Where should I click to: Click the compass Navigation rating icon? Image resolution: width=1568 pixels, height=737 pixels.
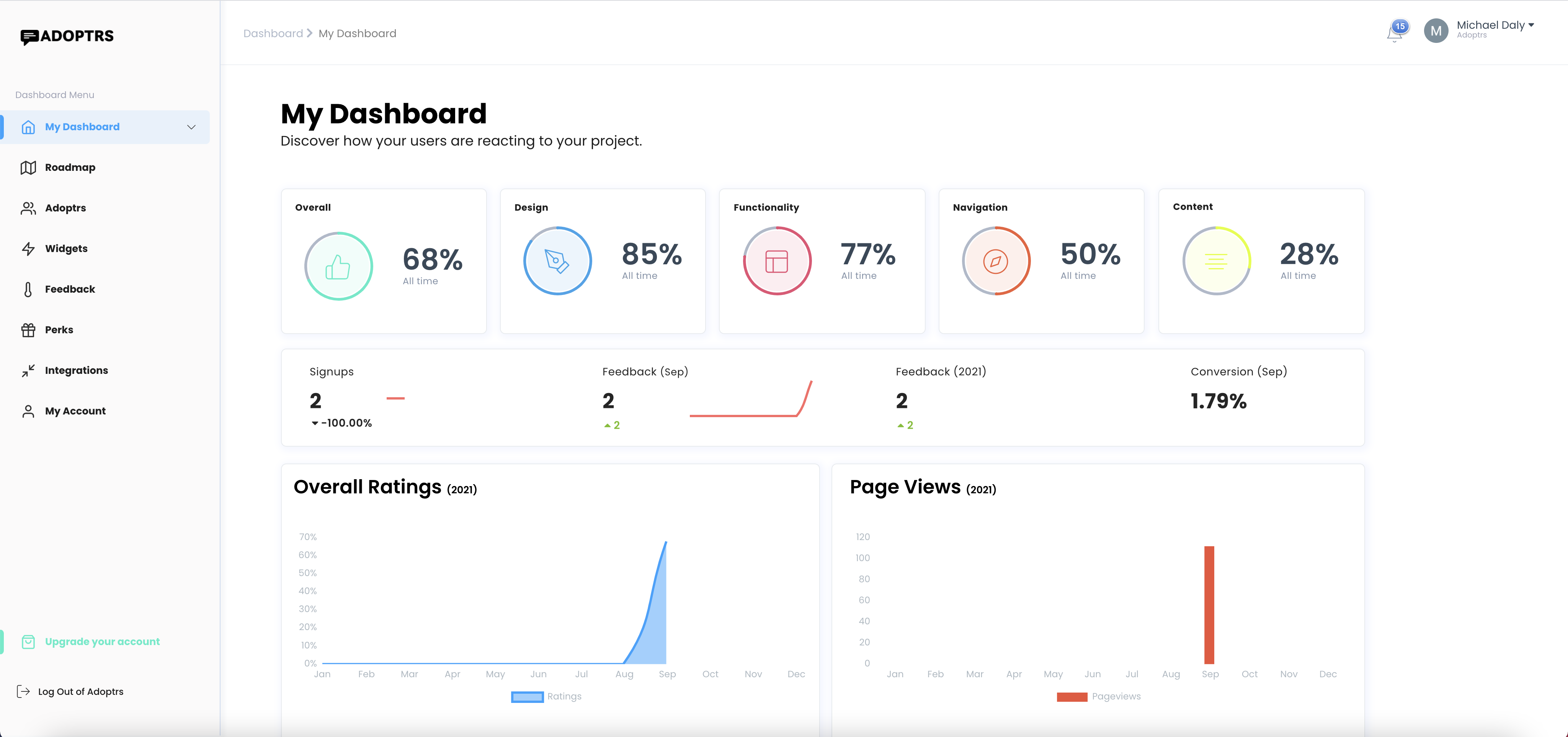[x=995, y=261]
